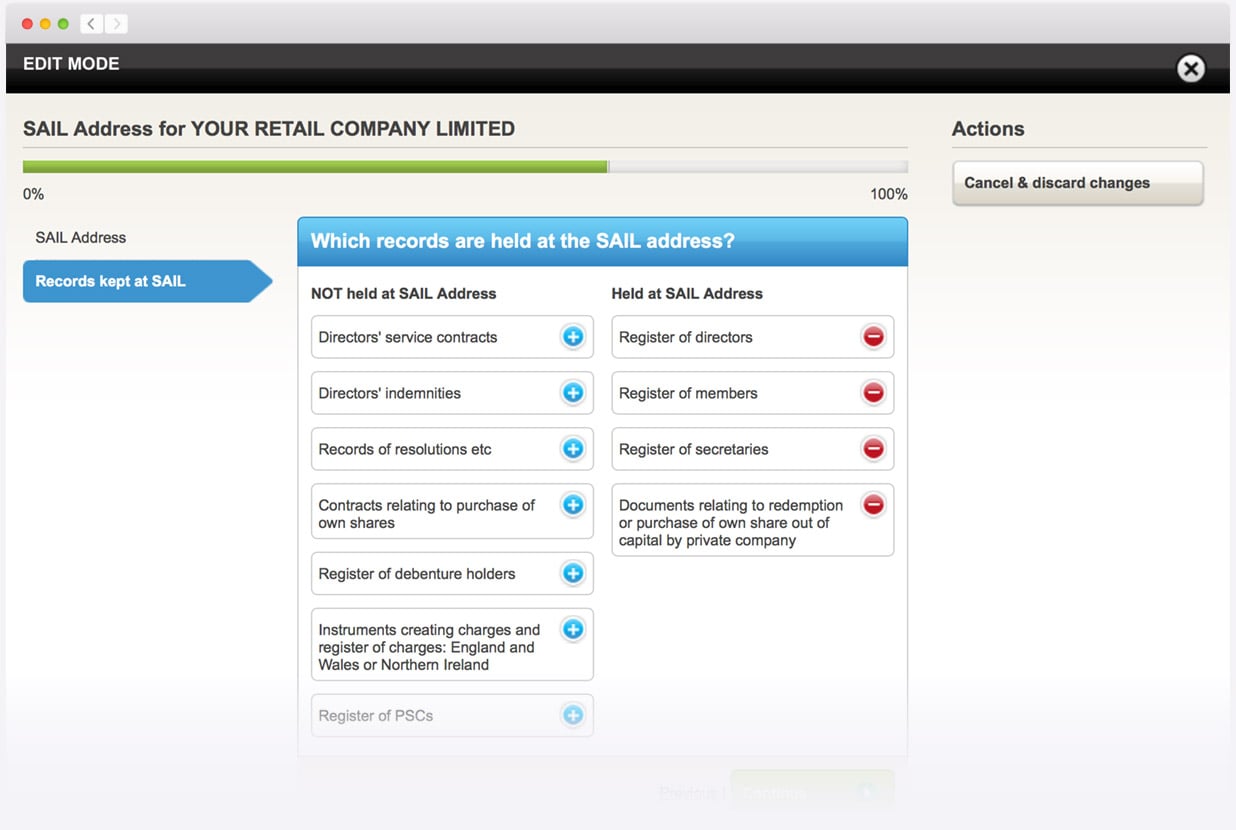The image size is (1236, 830).
Task: Click plus icon for Directors' indemnities
Action: (573, 393)
